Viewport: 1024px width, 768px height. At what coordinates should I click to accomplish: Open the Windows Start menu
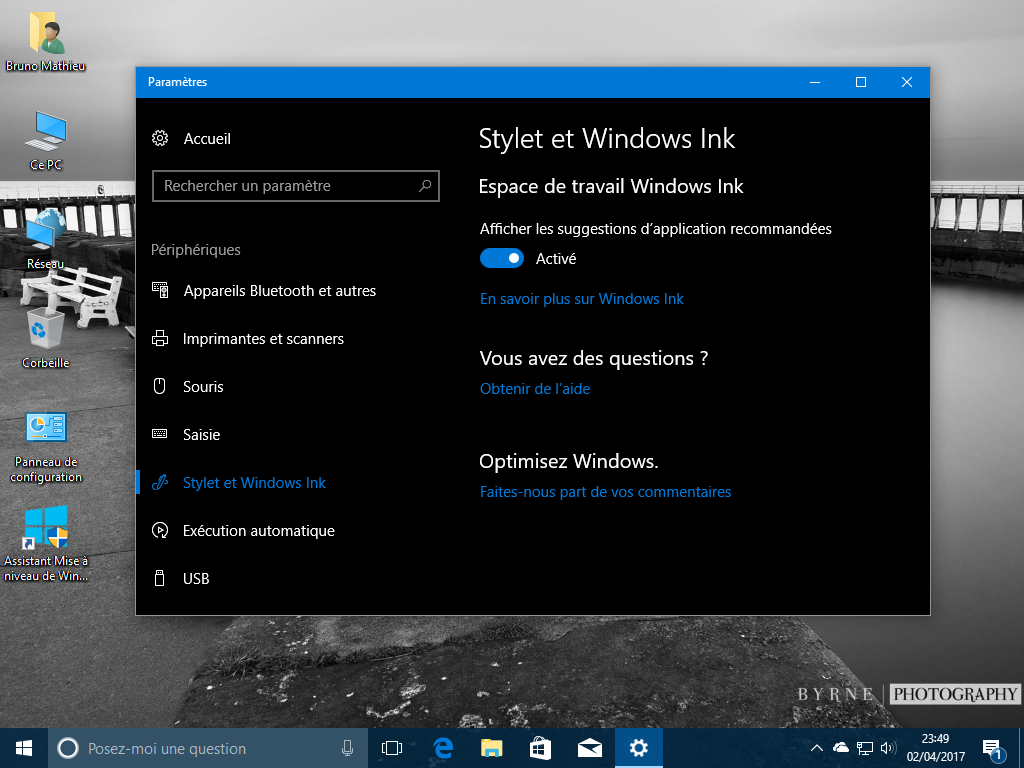pos(24,748)
